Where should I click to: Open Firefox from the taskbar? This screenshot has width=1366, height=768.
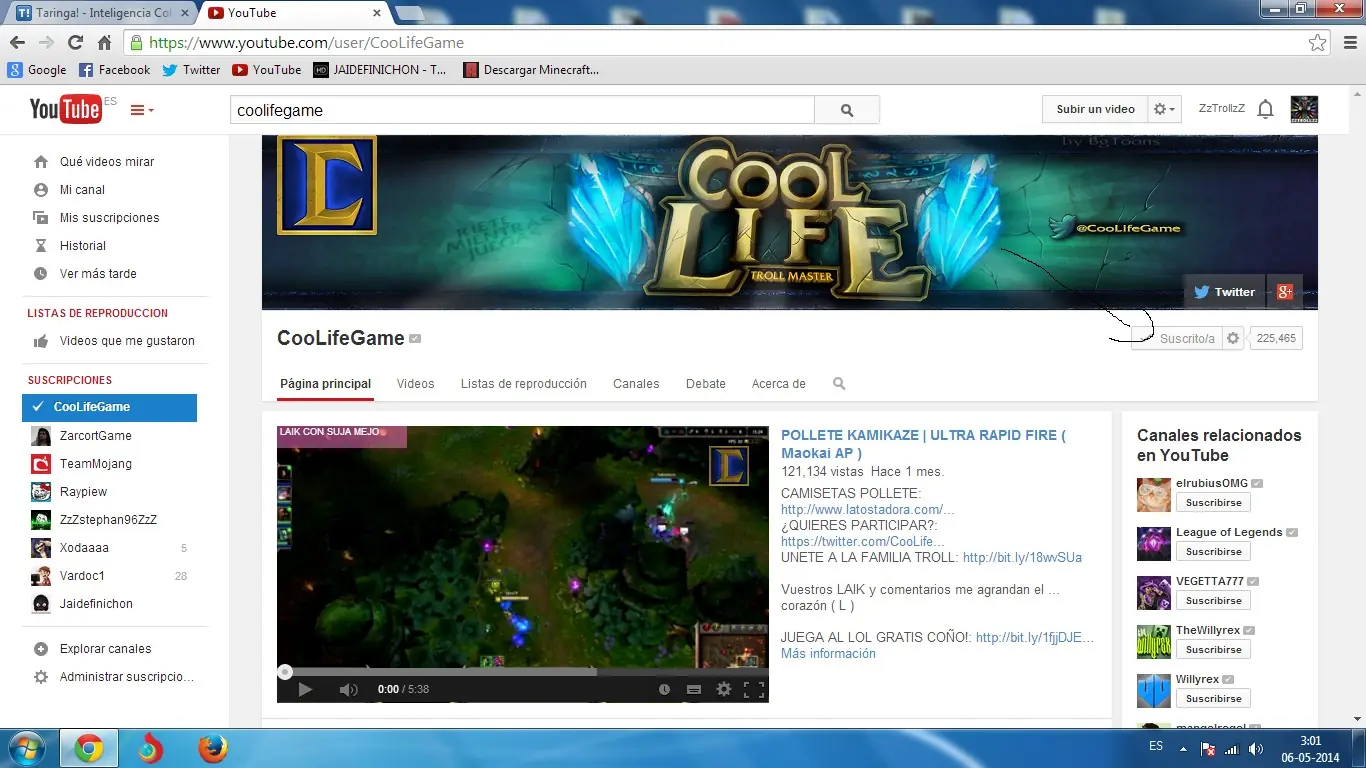pos(212,748)
